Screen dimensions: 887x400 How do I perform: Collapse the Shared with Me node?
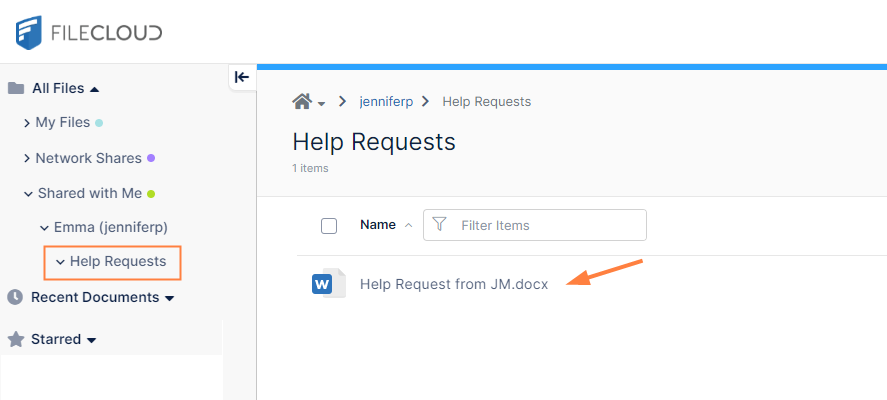tap(29, 193)
